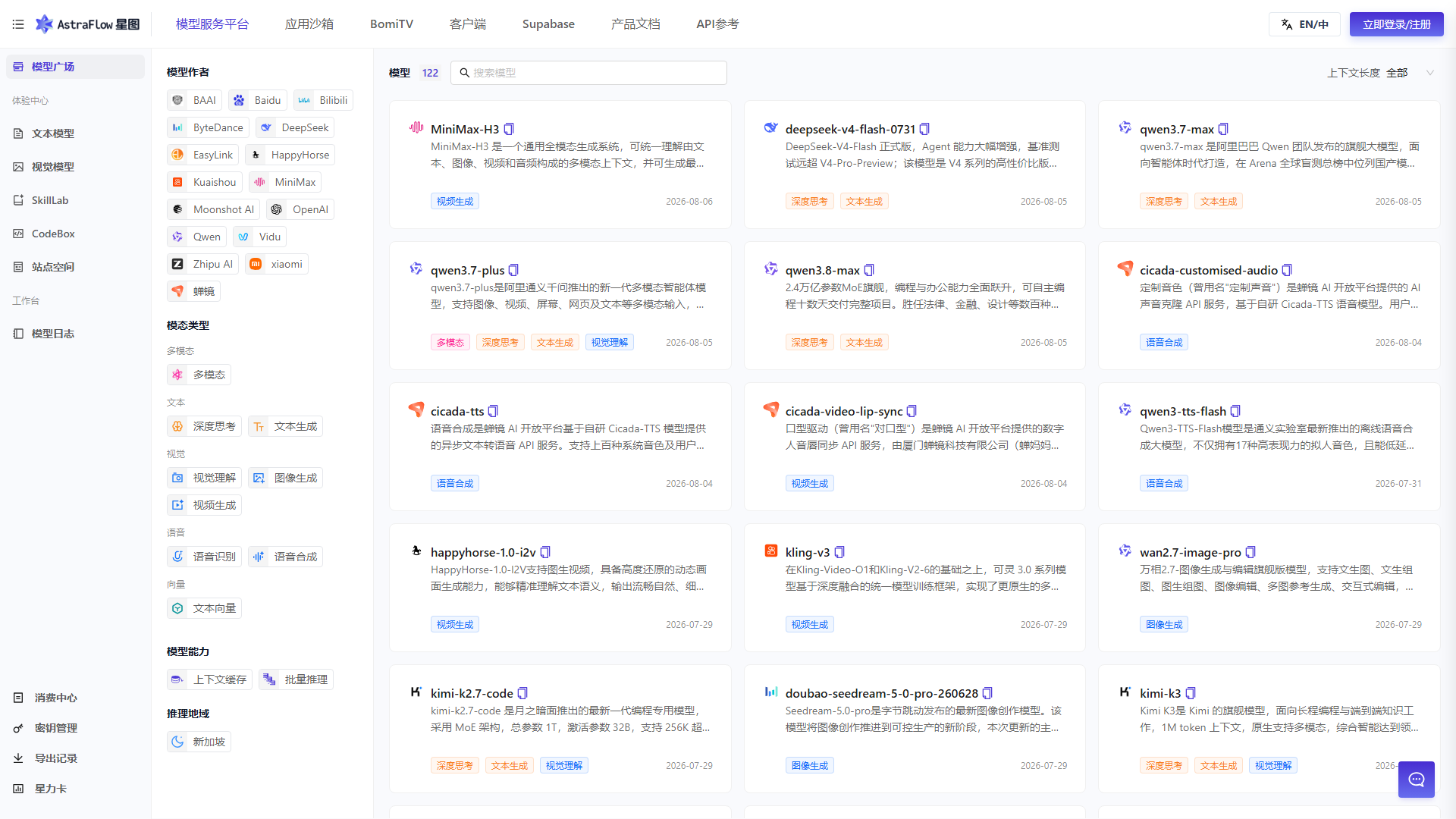Toggle the sidebar menu hamburger icon

click(x=18, y=24)
